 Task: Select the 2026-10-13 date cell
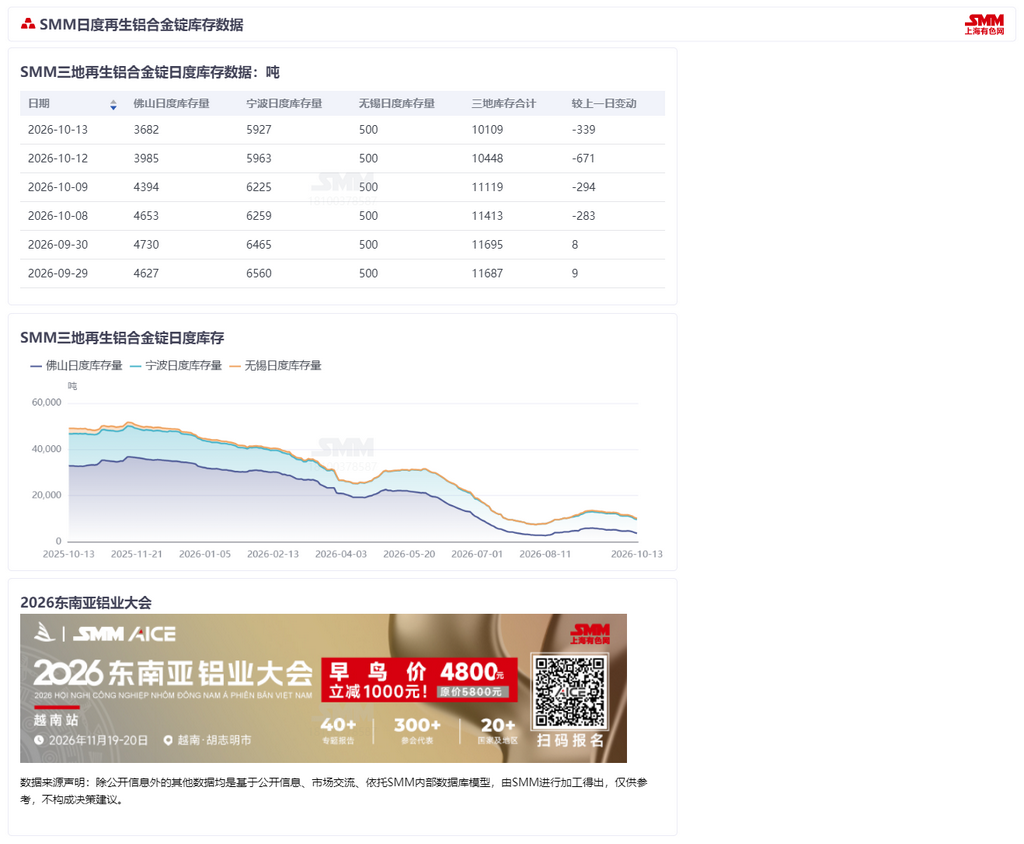click(x=57, y=129)
